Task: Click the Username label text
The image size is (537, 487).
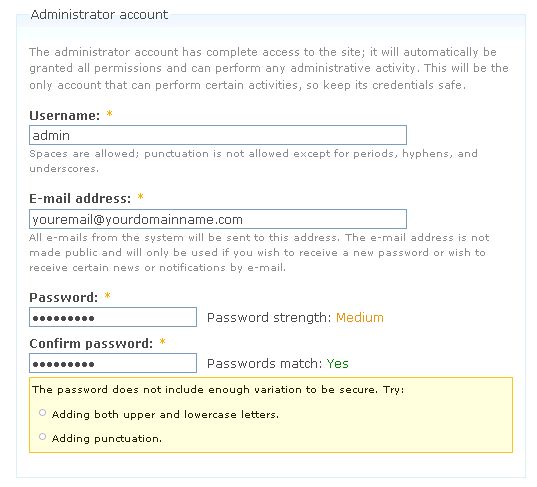Action: pyautogui.click(x=65, y=116)
